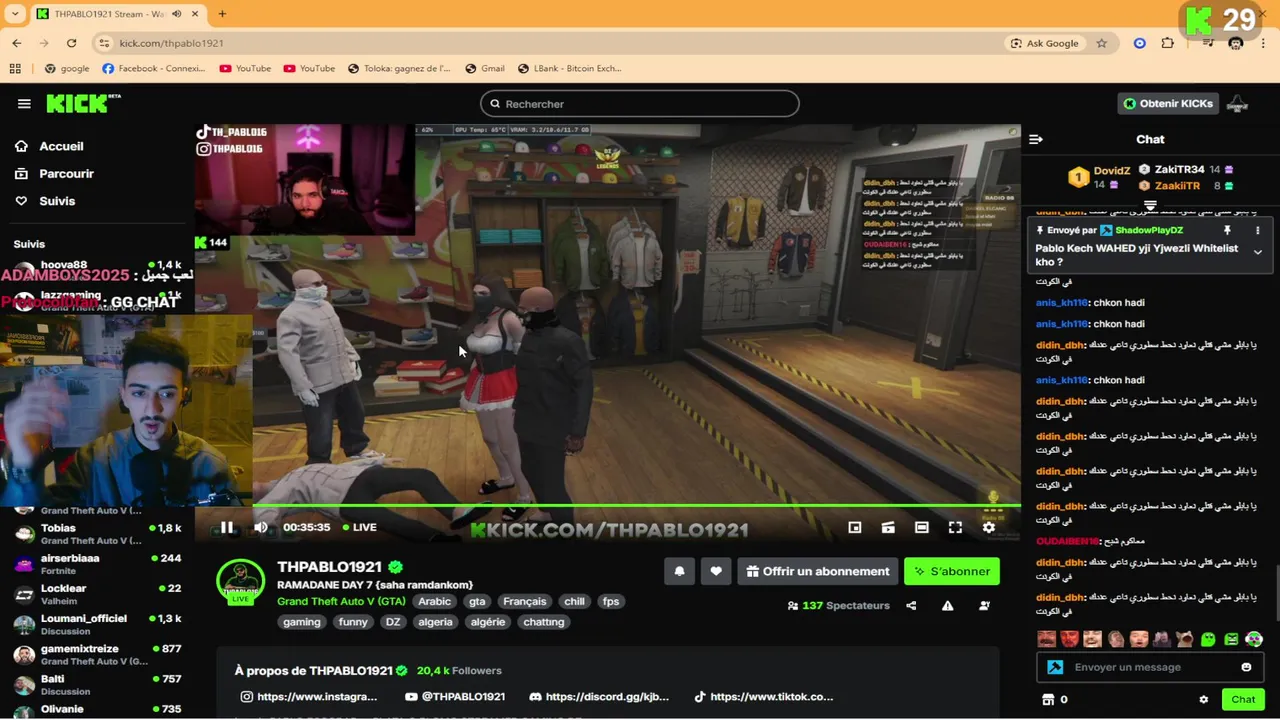The height and width of the screenshot is (720, 1280).
Task: Open airserbiaaa channel in sidebar
Action: [x=96, y=564]
